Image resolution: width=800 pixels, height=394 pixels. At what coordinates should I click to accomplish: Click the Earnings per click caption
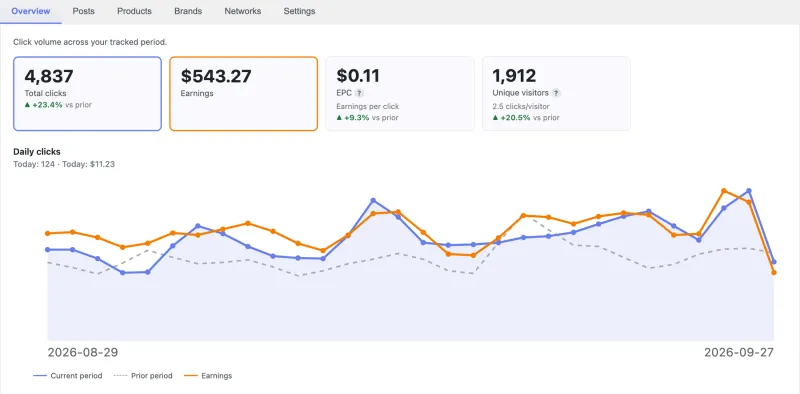[x=368, y=106]
